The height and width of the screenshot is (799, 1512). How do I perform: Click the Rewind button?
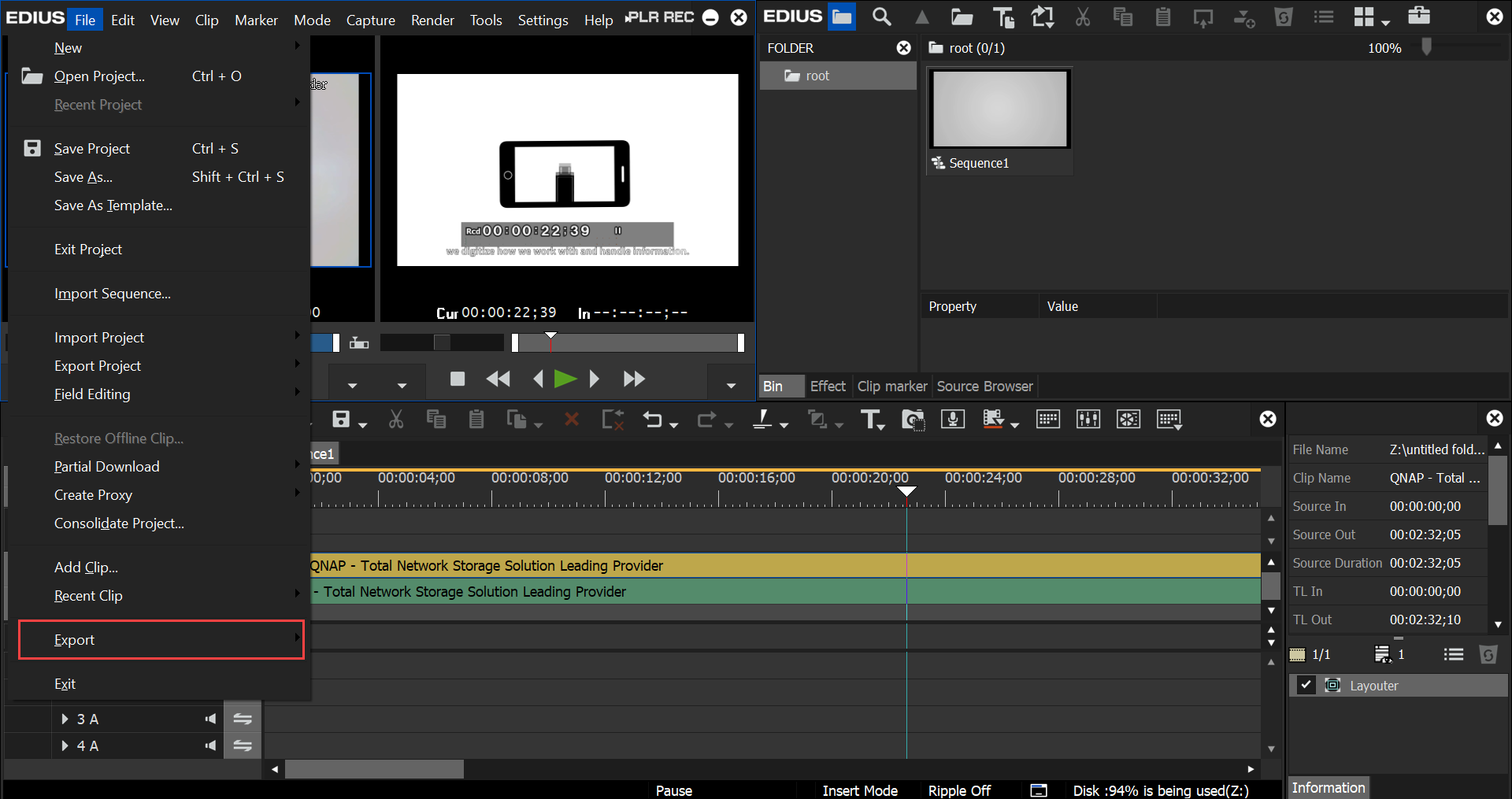point(498,379)
